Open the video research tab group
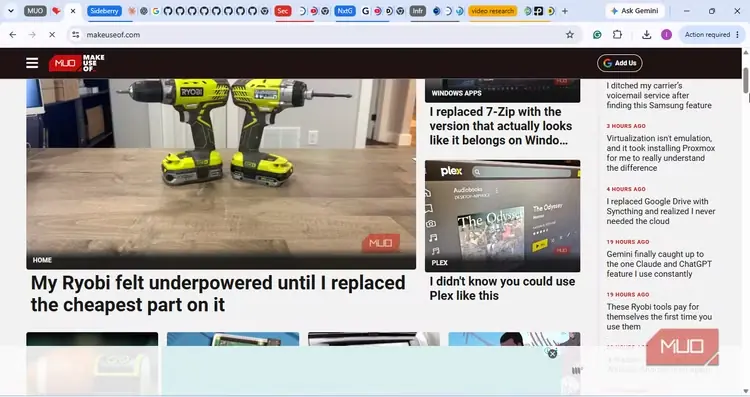 tap(492, 11)
